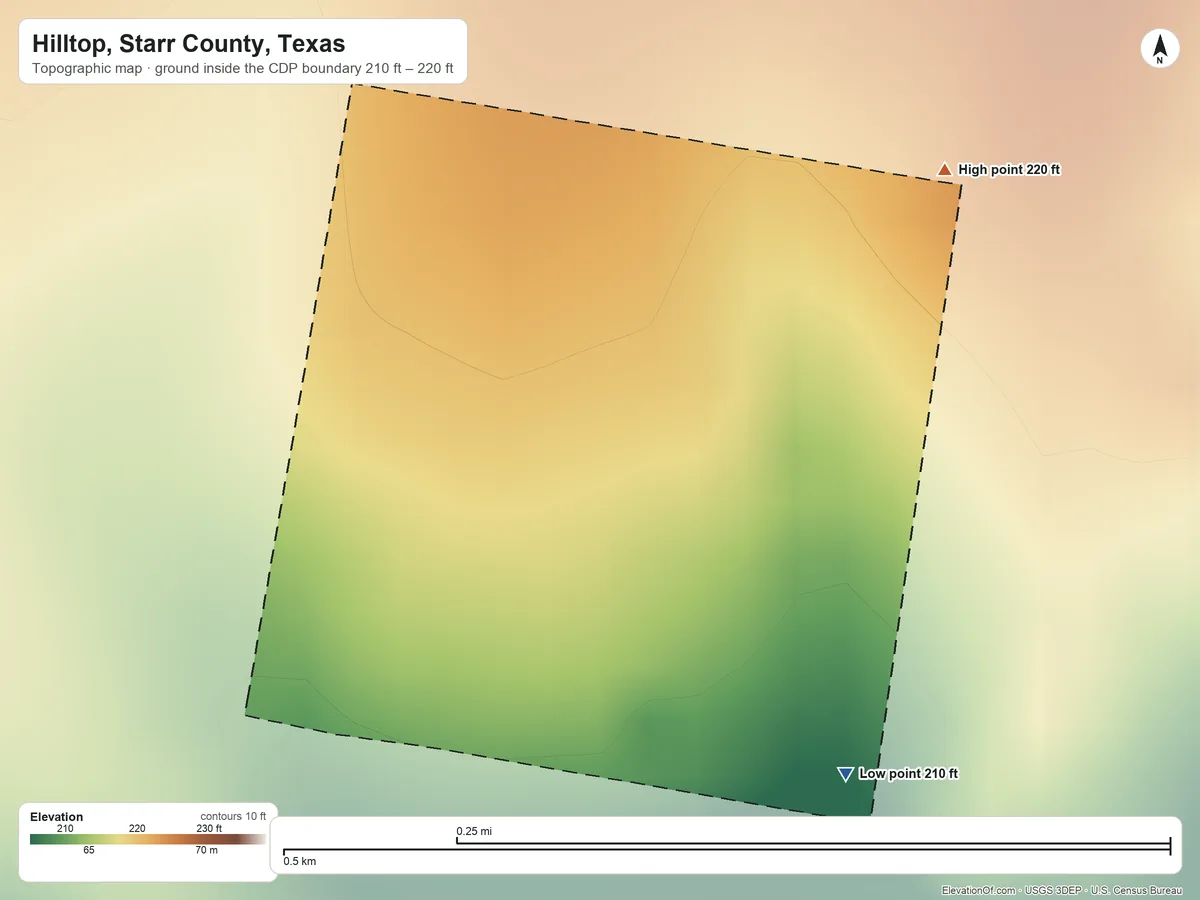This screenshot has width=1200, height=900.
Task: Click the 'High point 220 ft' label
Action: [1009, 170]
